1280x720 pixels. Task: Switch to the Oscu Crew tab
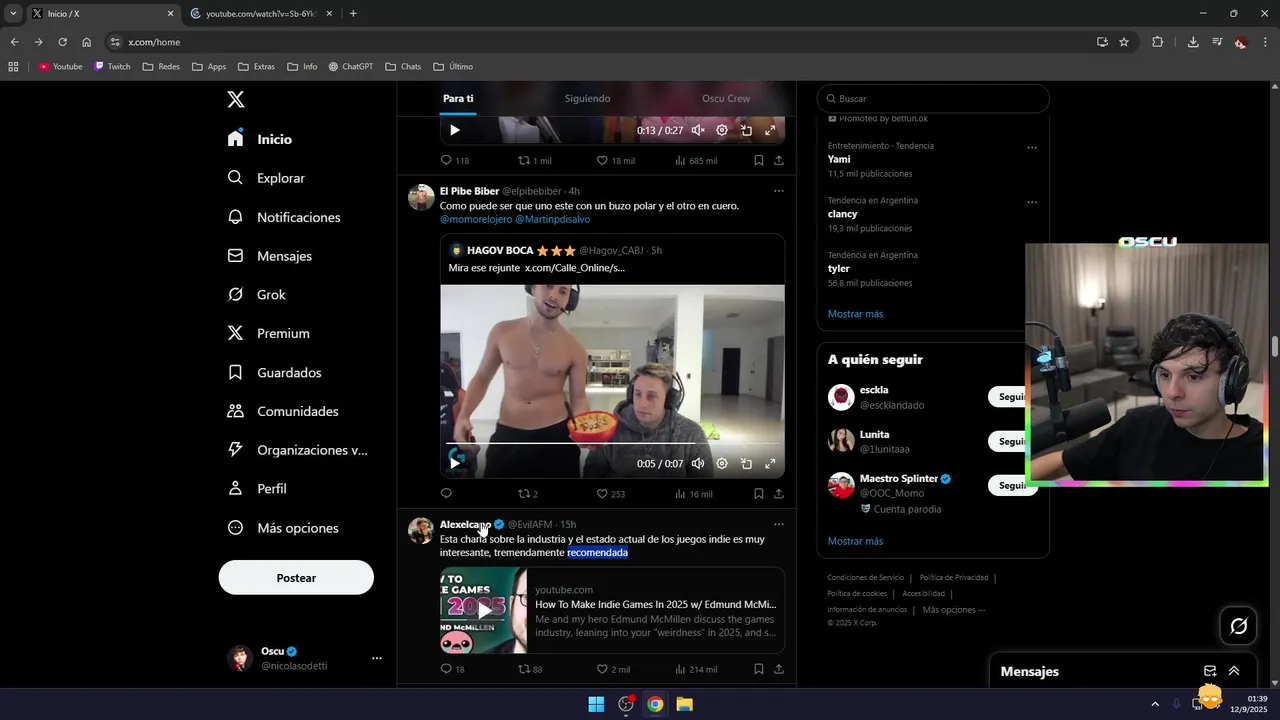point(726,98)
